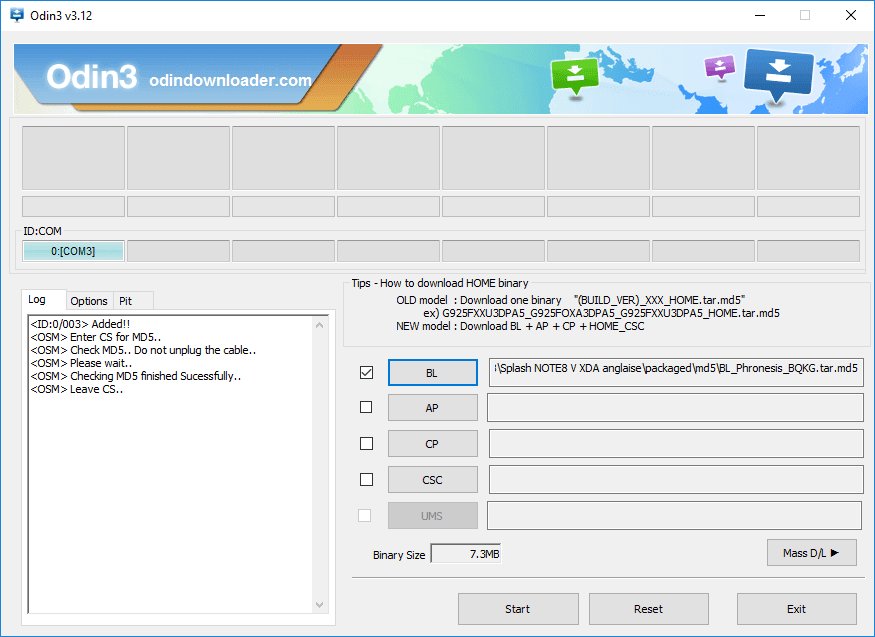875x637 pixels.
Task: Click the Binary Size label
Action: click(399, 555)
